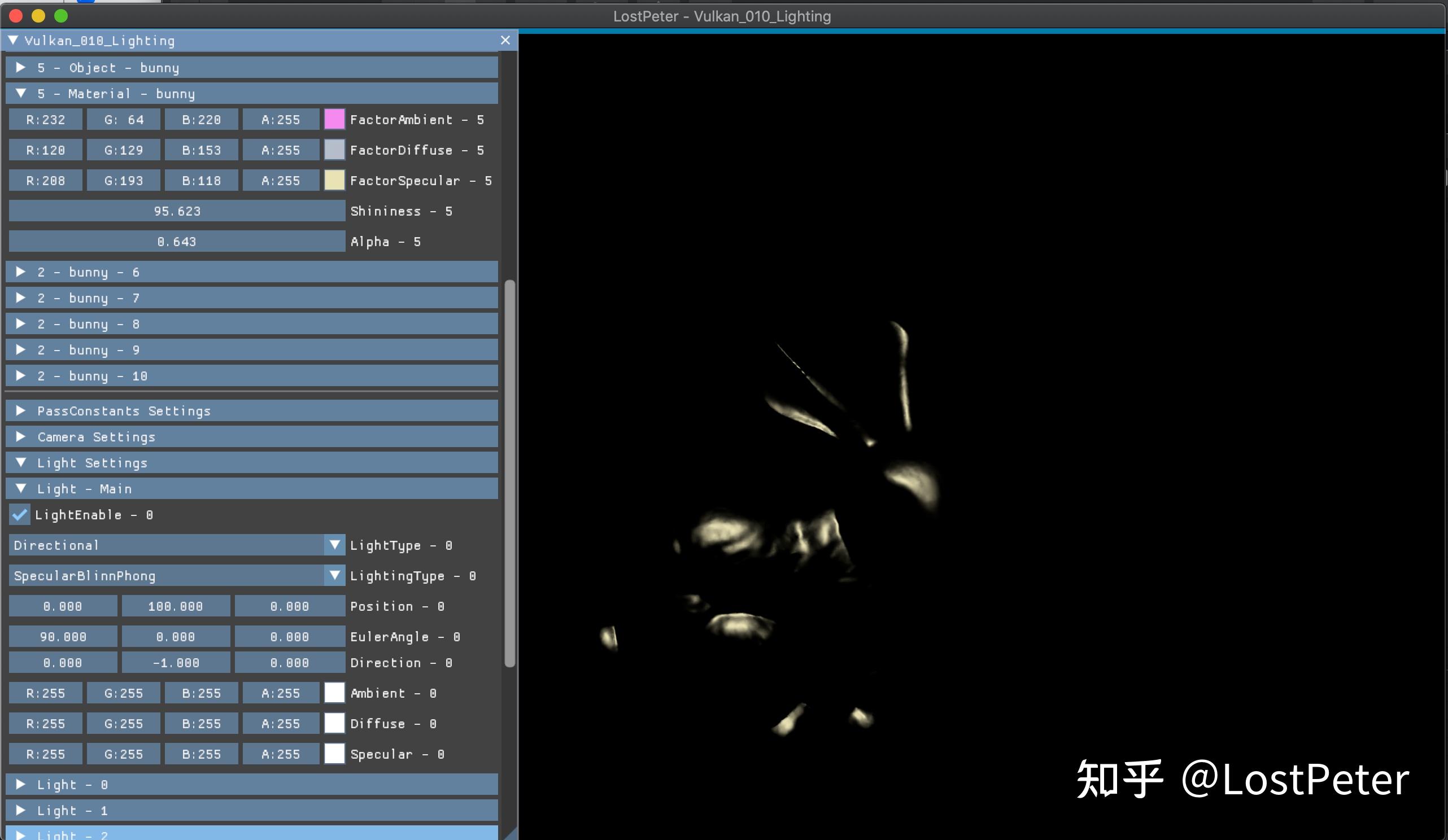Expand the "5 - Object - bunny" section
The image size is (1448, 840).
[21, 67]
